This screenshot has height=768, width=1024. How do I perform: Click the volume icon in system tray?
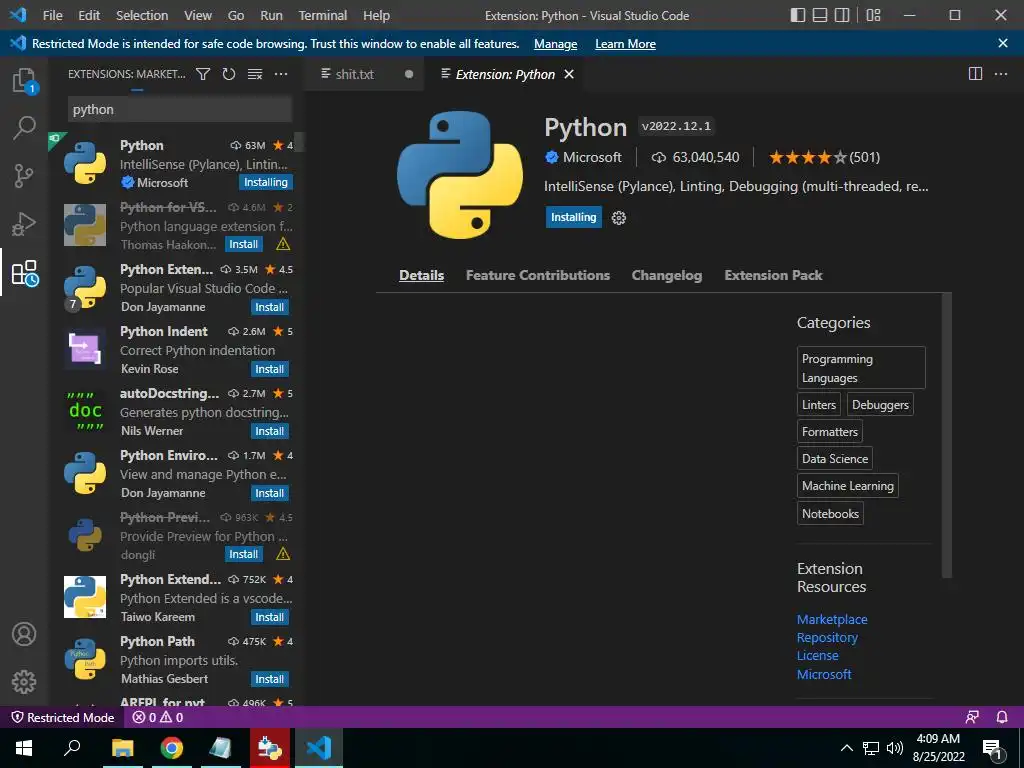pyautogui.click(x=895, y=748)
